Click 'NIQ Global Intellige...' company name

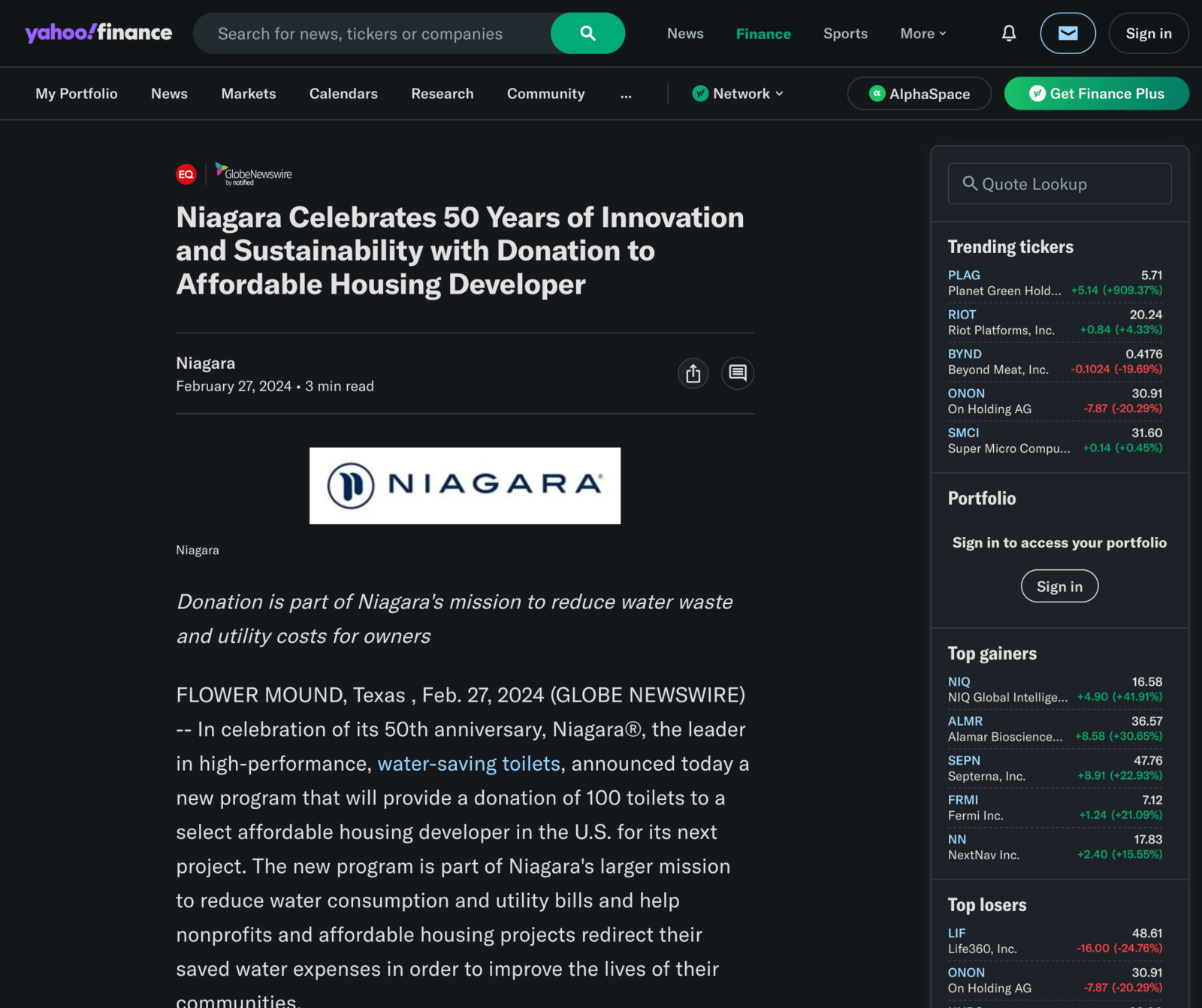(1007, 697)
